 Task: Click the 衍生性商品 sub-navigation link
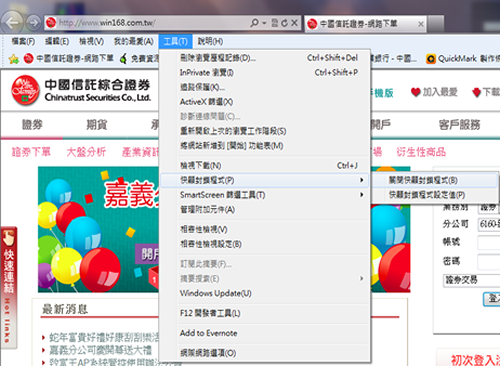(x=421, y=152)
